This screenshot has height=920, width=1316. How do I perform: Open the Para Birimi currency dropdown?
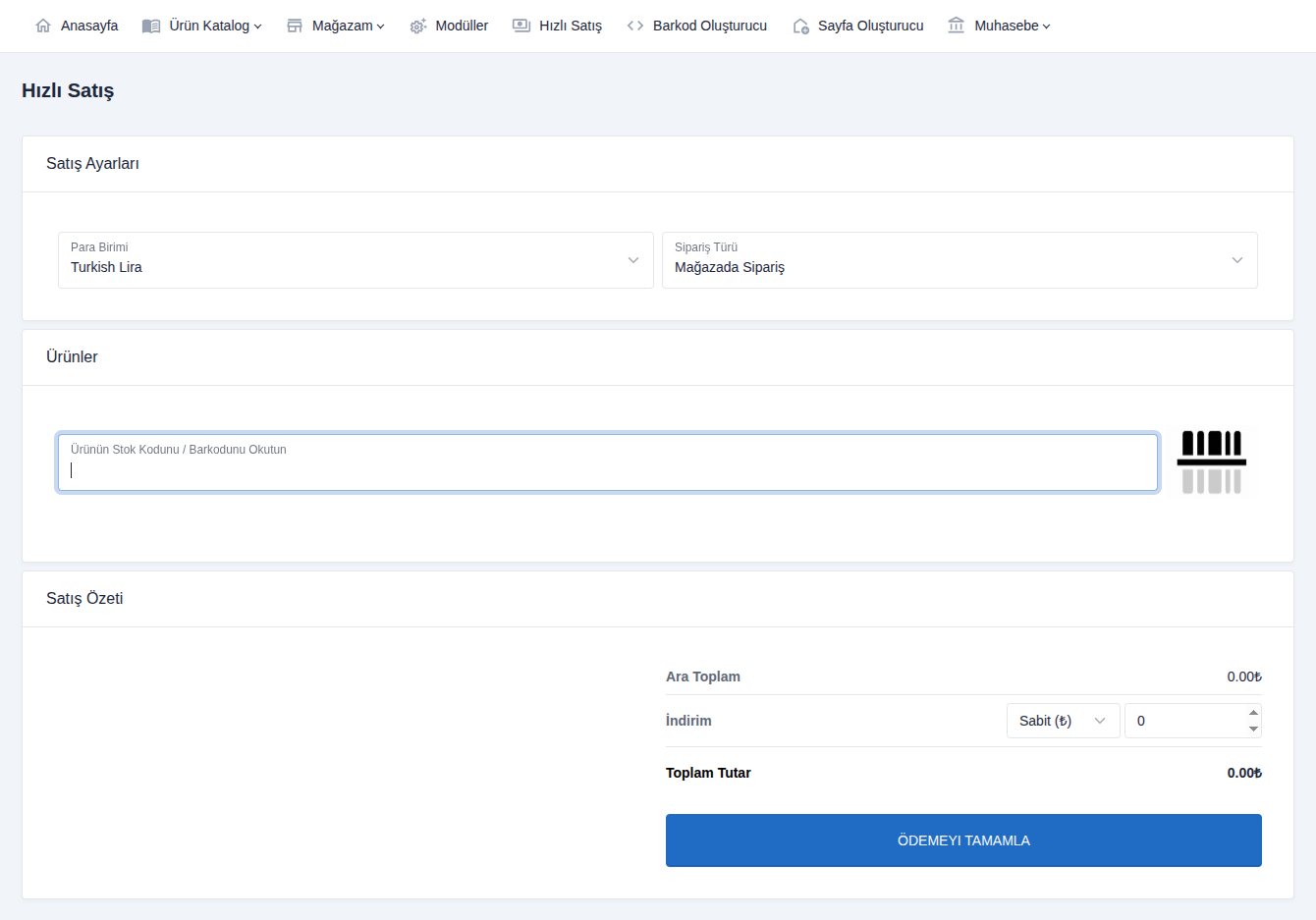(356, 260)
